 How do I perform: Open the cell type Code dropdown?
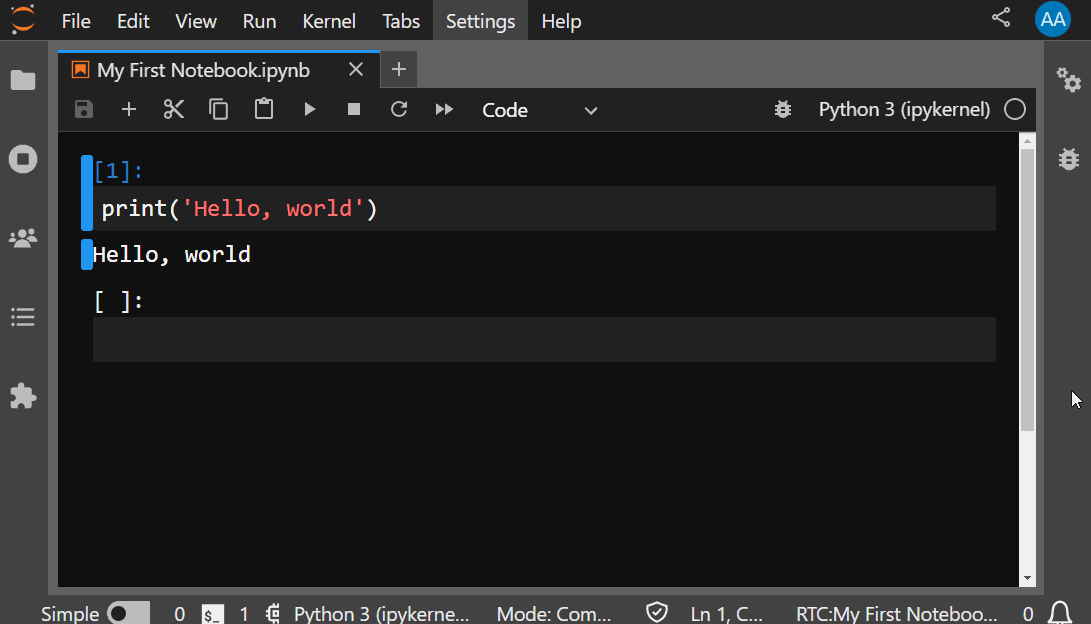[x=539, y=110]
